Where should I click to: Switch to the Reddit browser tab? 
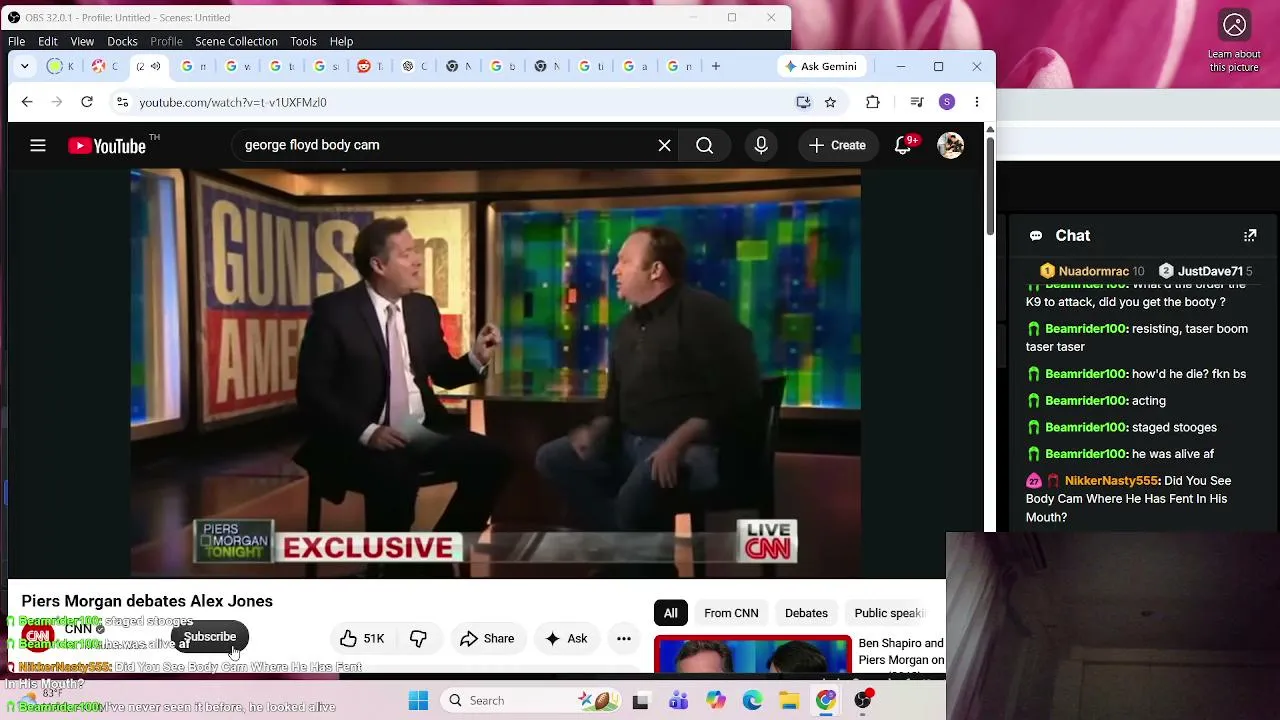click(x=369, y=66)
